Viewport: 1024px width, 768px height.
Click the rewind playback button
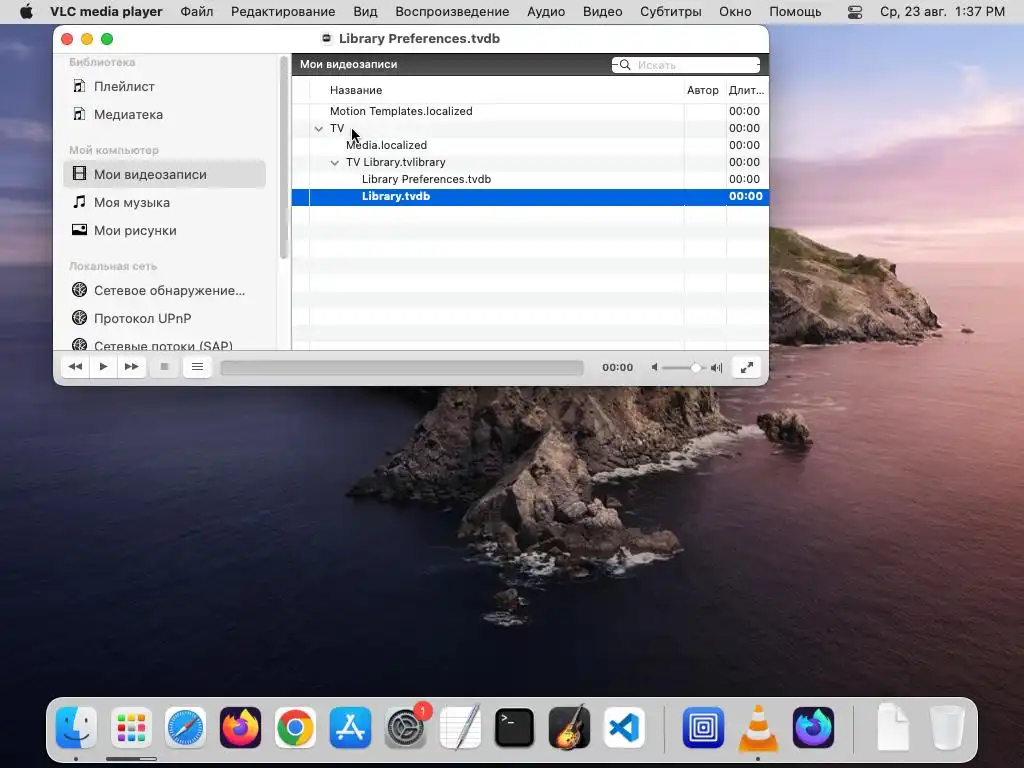[x=75, y=367]
